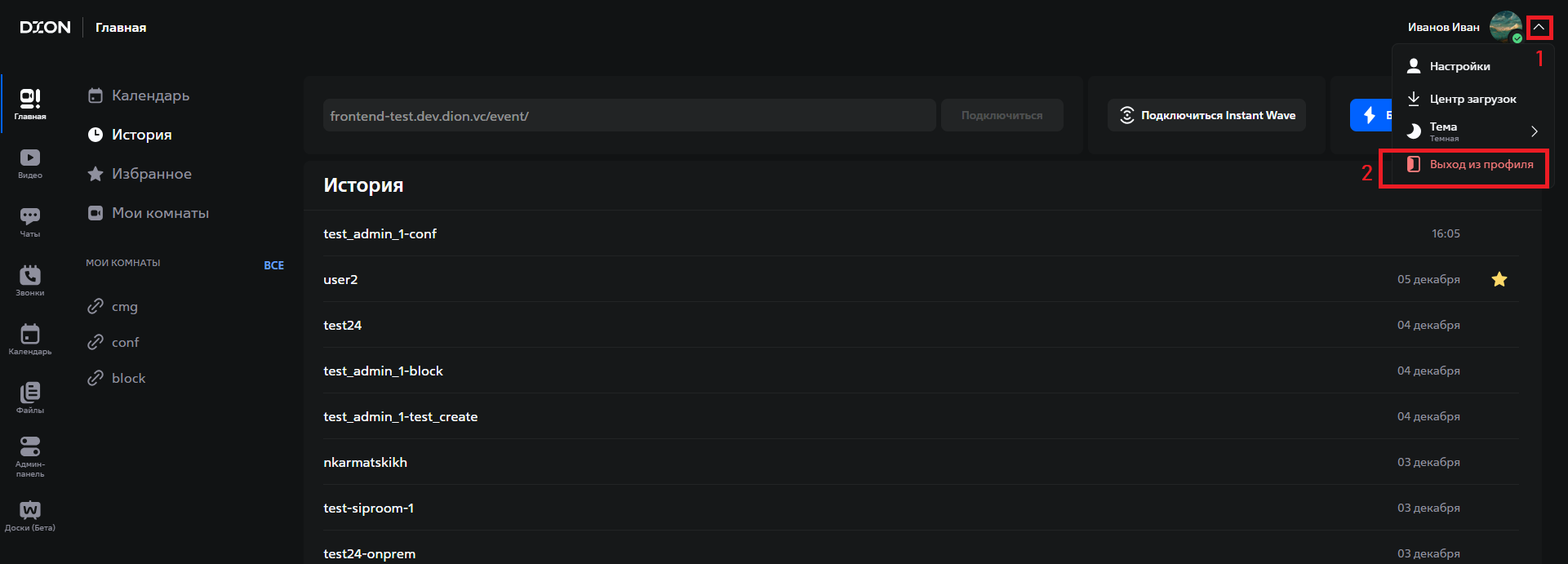
Task: Open the Chats sidebar icon
Action: [30, 221]
